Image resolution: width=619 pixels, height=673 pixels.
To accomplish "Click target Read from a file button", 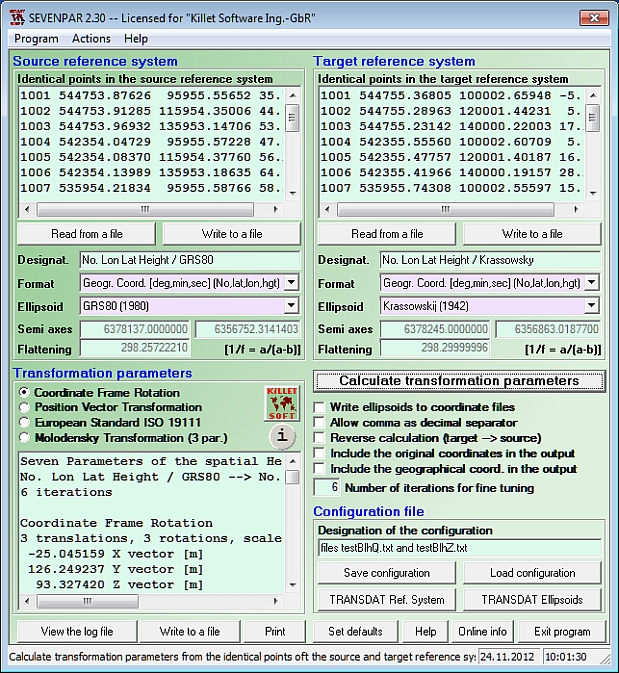I will click(387, 234).
